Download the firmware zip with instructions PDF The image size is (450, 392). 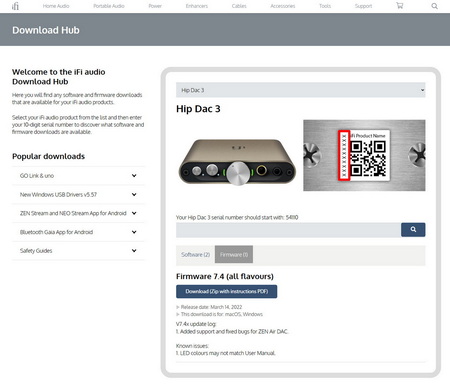pyautogui.click(x=227, y=291)
